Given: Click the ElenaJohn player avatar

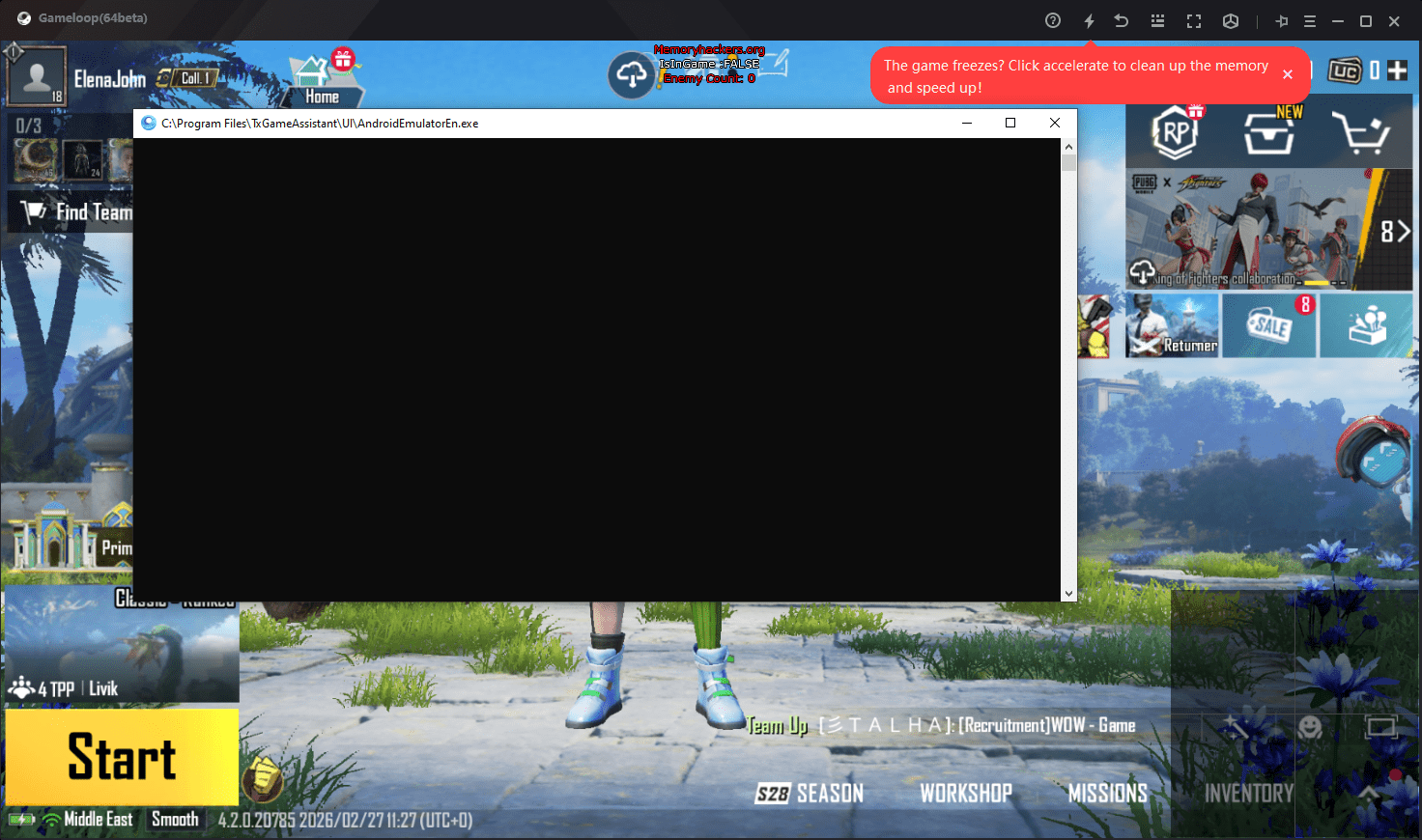Looking at the screenshot, I should click(37, 75).
